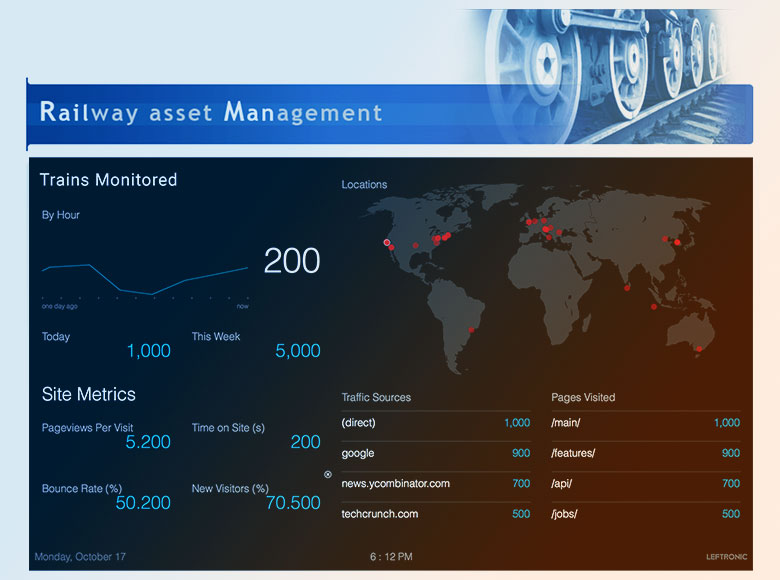Viewport: 780px width, 580px height.
Task: Click the Locations map label
Action: [x=364, y=185]
